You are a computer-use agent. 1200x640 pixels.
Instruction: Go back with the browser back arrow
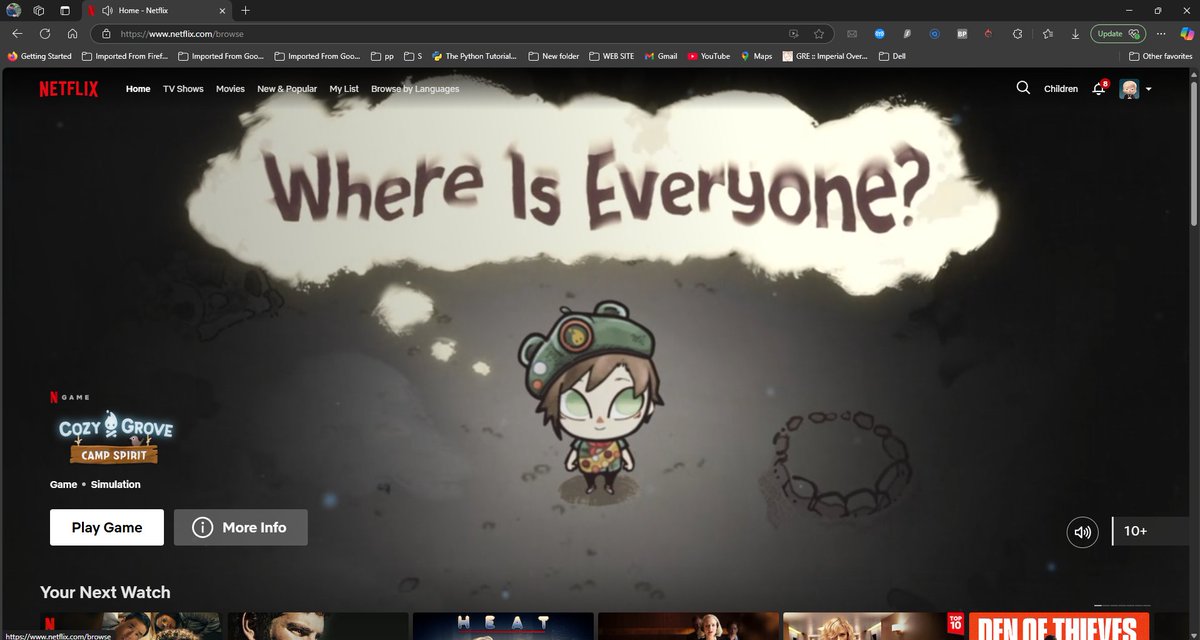[x=17, y=33]
